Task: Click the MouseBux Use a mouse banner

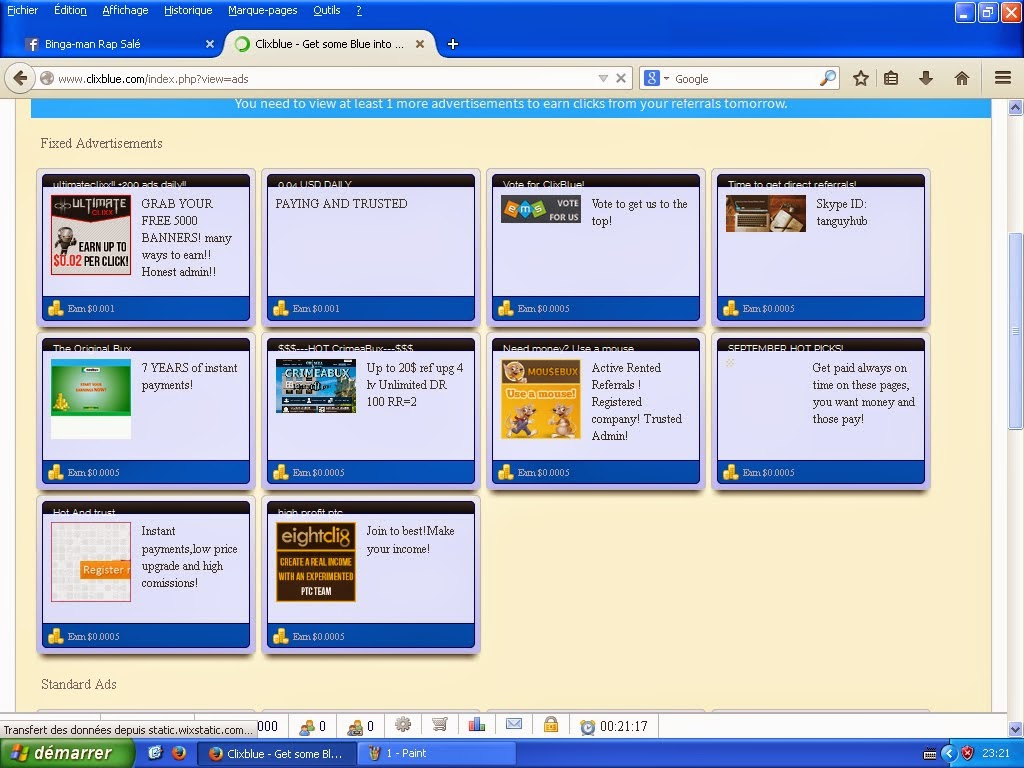Action: [x=541, y=399]
